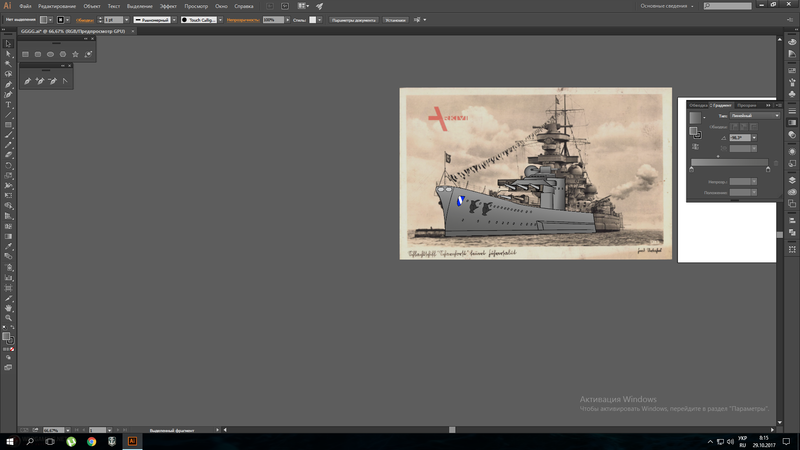Viewport: 800px width, 450px height.
Task: Open the Файл menu
Action: (x=26, y=6)
